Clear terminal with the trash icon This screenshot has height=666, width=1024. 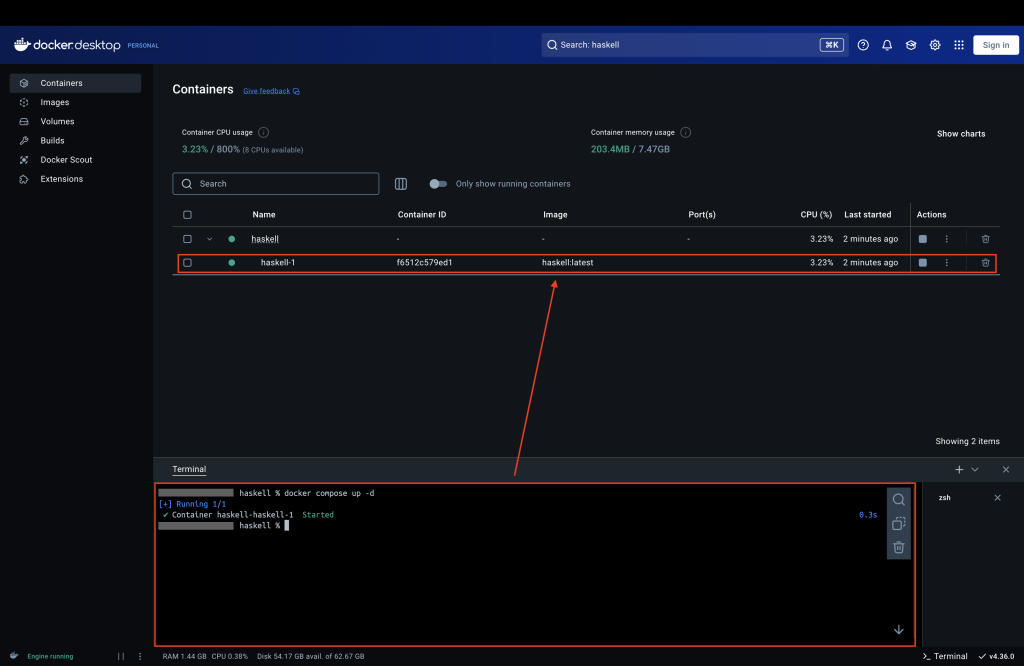pos(898,547)
